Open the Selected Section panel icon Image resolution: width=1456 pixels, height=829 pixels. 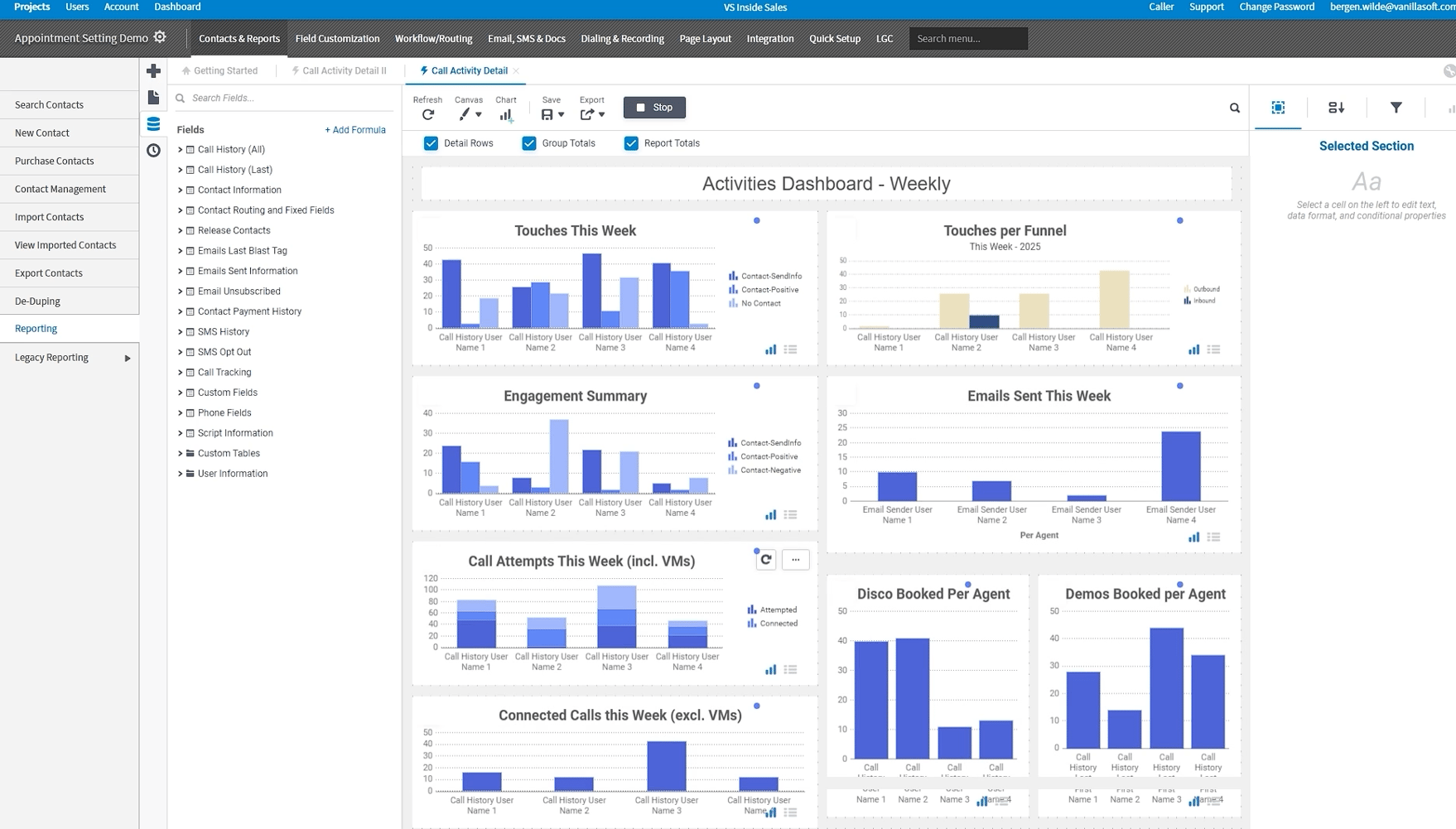click(x=1278, y=108)
